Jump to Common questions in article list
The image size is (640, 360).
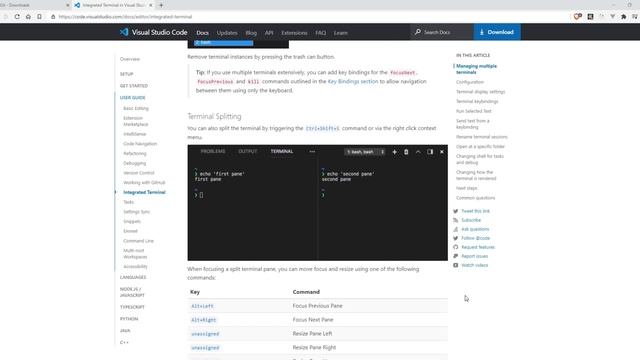tap(476, 198)
